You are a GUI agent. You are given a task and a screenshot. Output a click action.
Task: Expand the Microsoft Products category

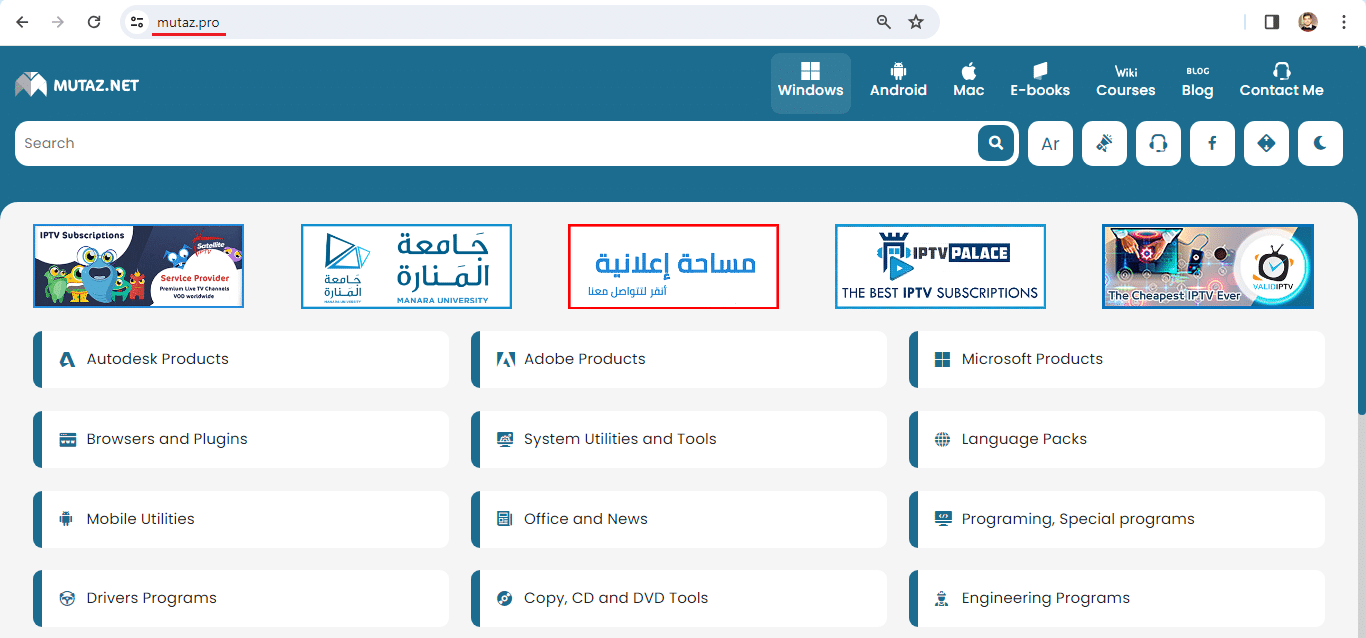tap(1031, 359)
